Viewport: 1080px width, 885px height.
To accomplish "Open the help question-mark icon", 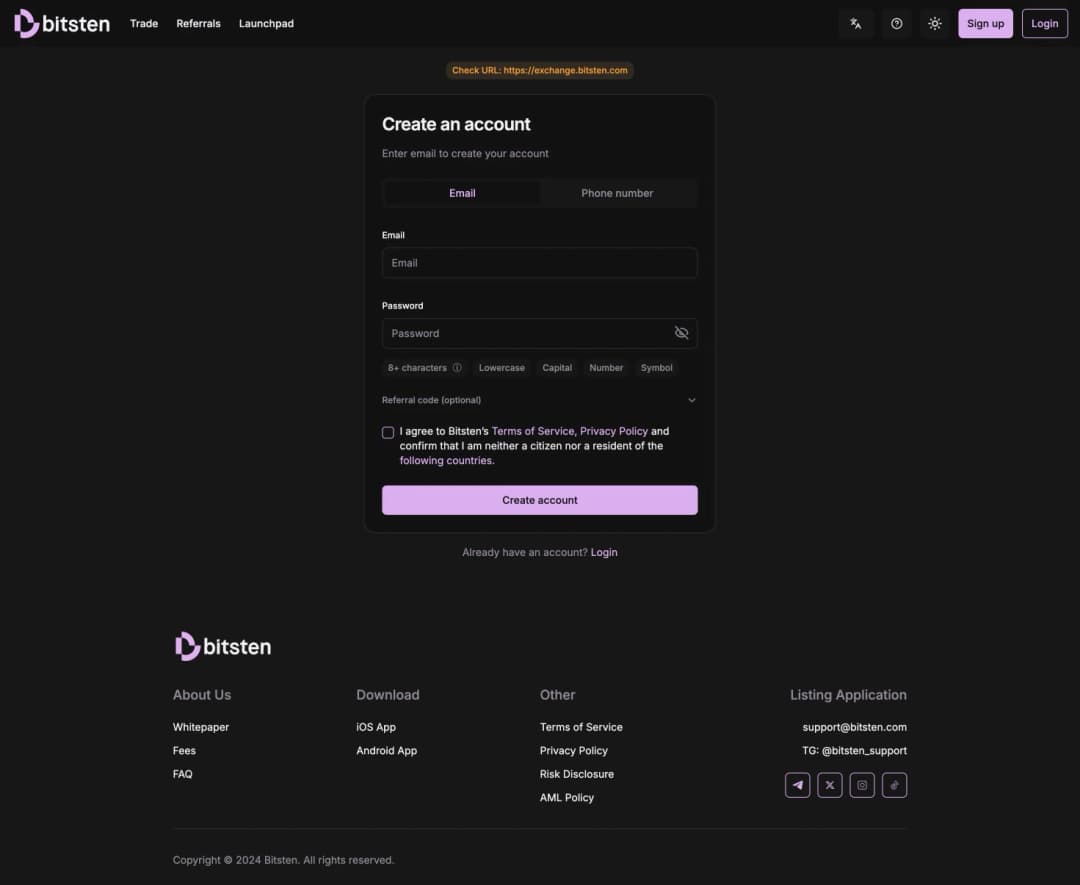I will click(x=896, y=23).
